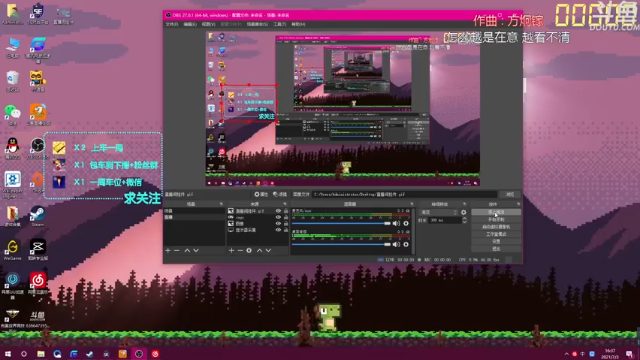Open settings gear for second mixer channel
The width and height of the screenshot is (640, 360).
(406, 244)
